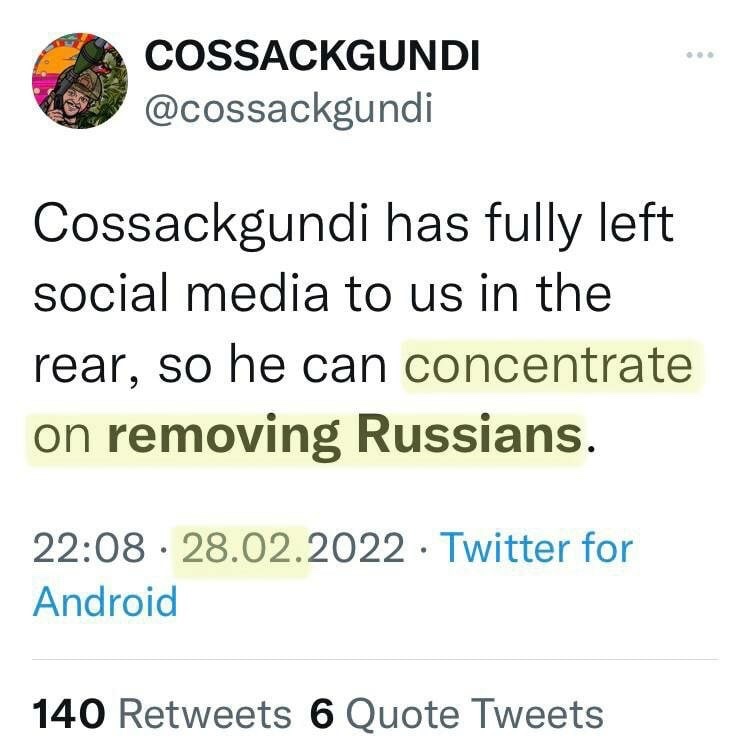This screenshot has height=750, width=750.
Task: Click the words 'social media' in tweet
Action: click(184, 295)
